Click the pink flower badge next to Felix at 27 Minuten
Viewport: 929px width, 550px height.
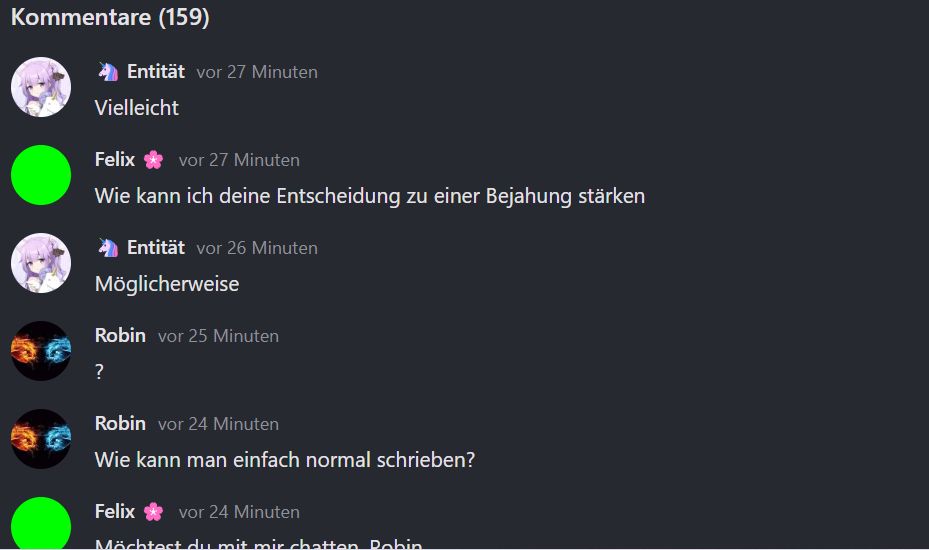coord(153,160)
